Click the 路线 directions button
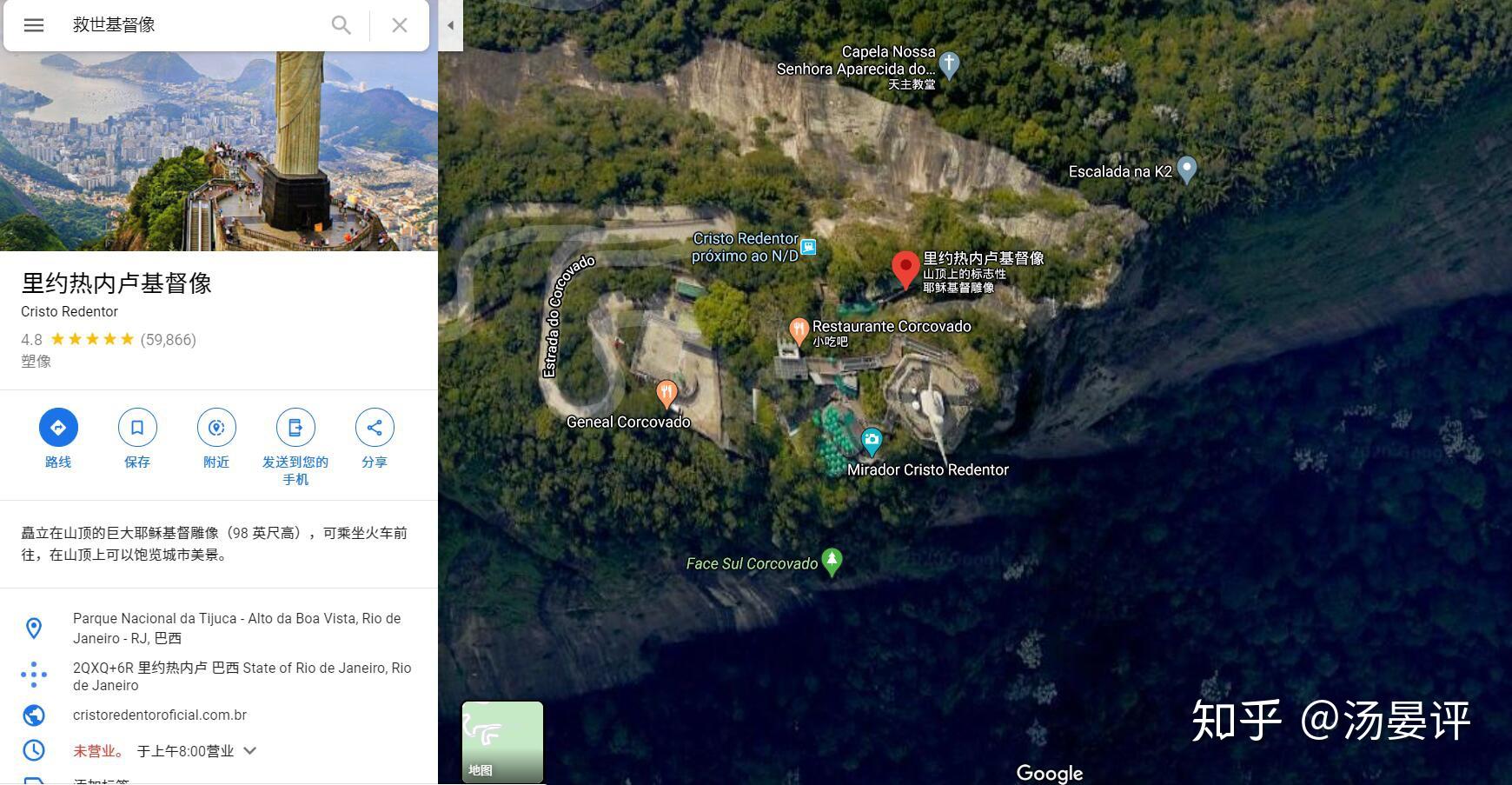1512x785 pixels. [58, 427]
